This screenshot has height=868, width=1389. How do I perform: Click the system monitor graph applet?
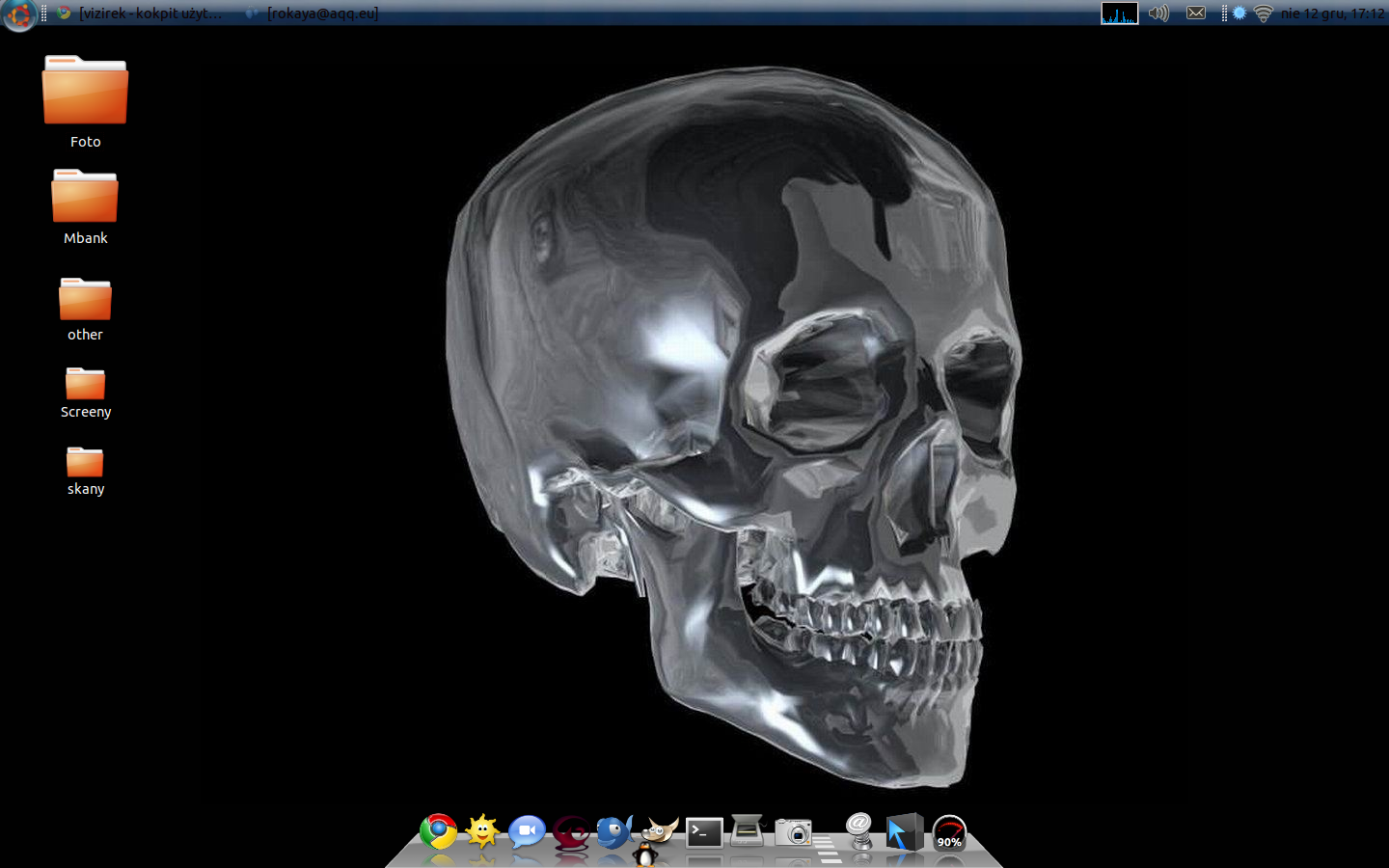[x=1119, y=14]
